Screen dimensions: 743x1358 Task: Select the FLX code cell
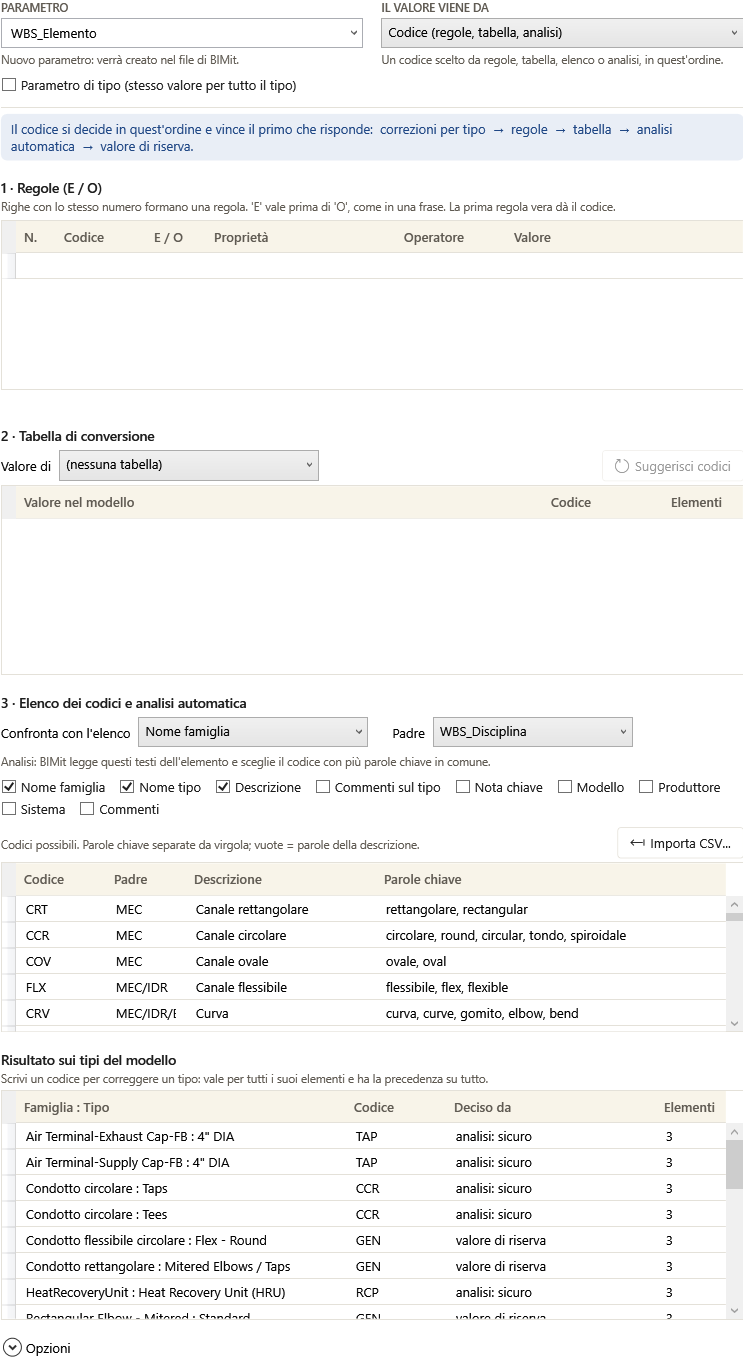(61, 988)
